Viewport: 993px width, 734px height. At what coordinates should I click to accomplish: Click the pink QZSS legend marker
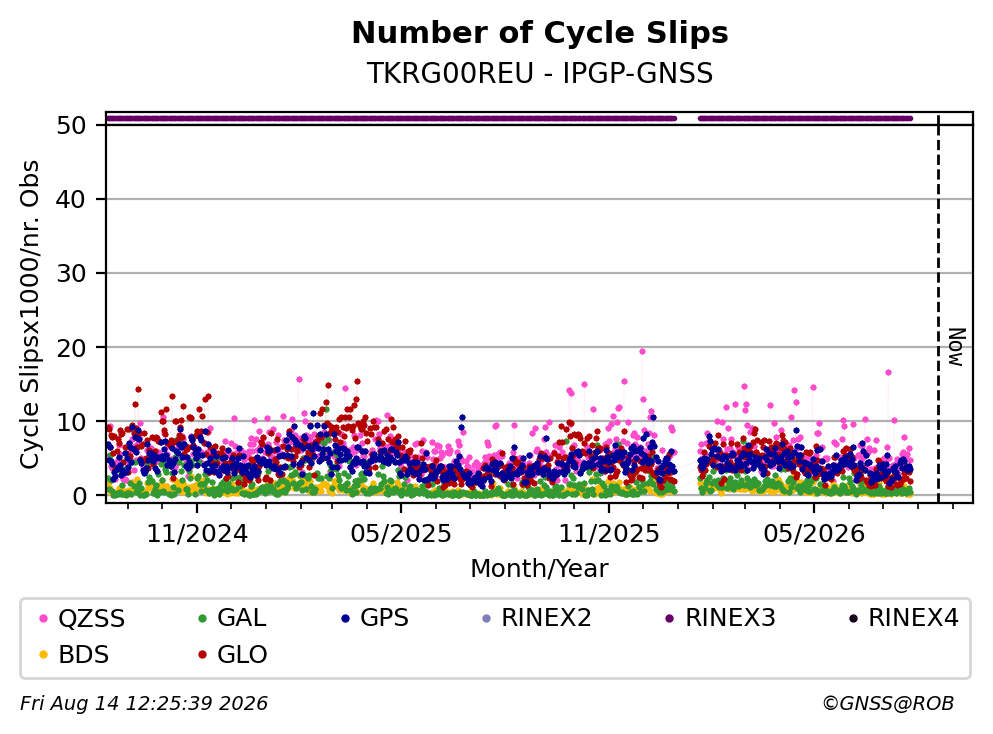pyautogui.click(x=43, y=619)
